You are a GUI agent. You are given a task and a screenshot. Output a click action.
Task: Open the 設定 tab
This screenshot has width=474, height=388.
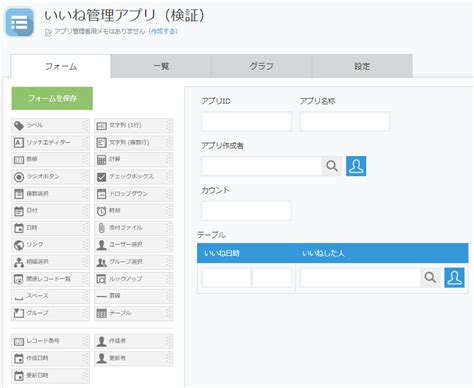(x=362, y=66)
